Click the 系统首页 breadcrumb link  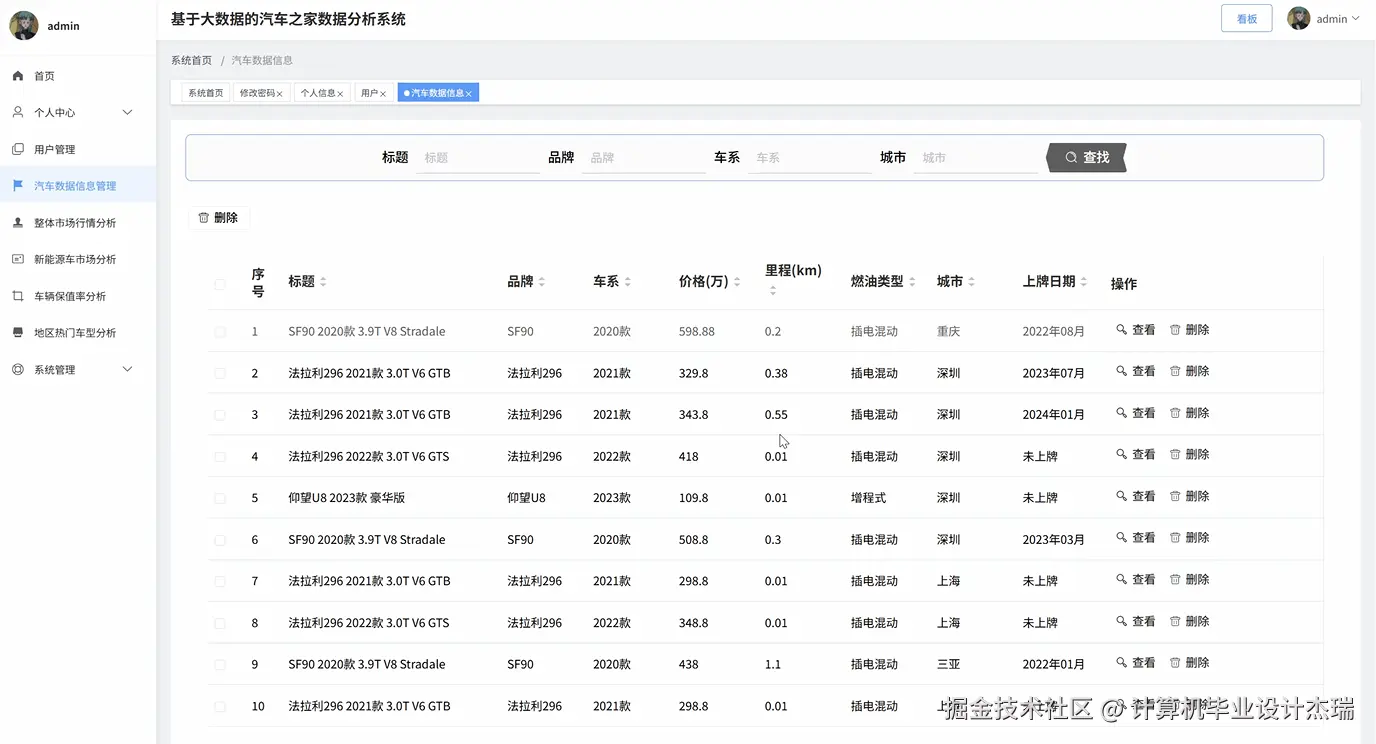[x=191, y=60]
